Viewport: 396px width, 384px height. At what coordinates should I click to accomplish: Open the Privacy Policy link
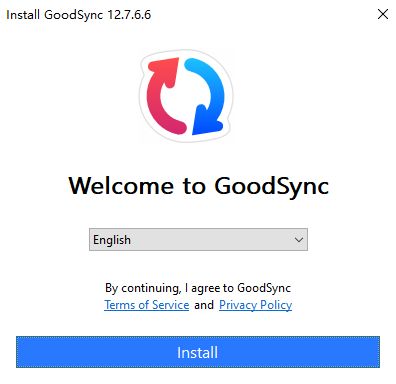(256, 305)
